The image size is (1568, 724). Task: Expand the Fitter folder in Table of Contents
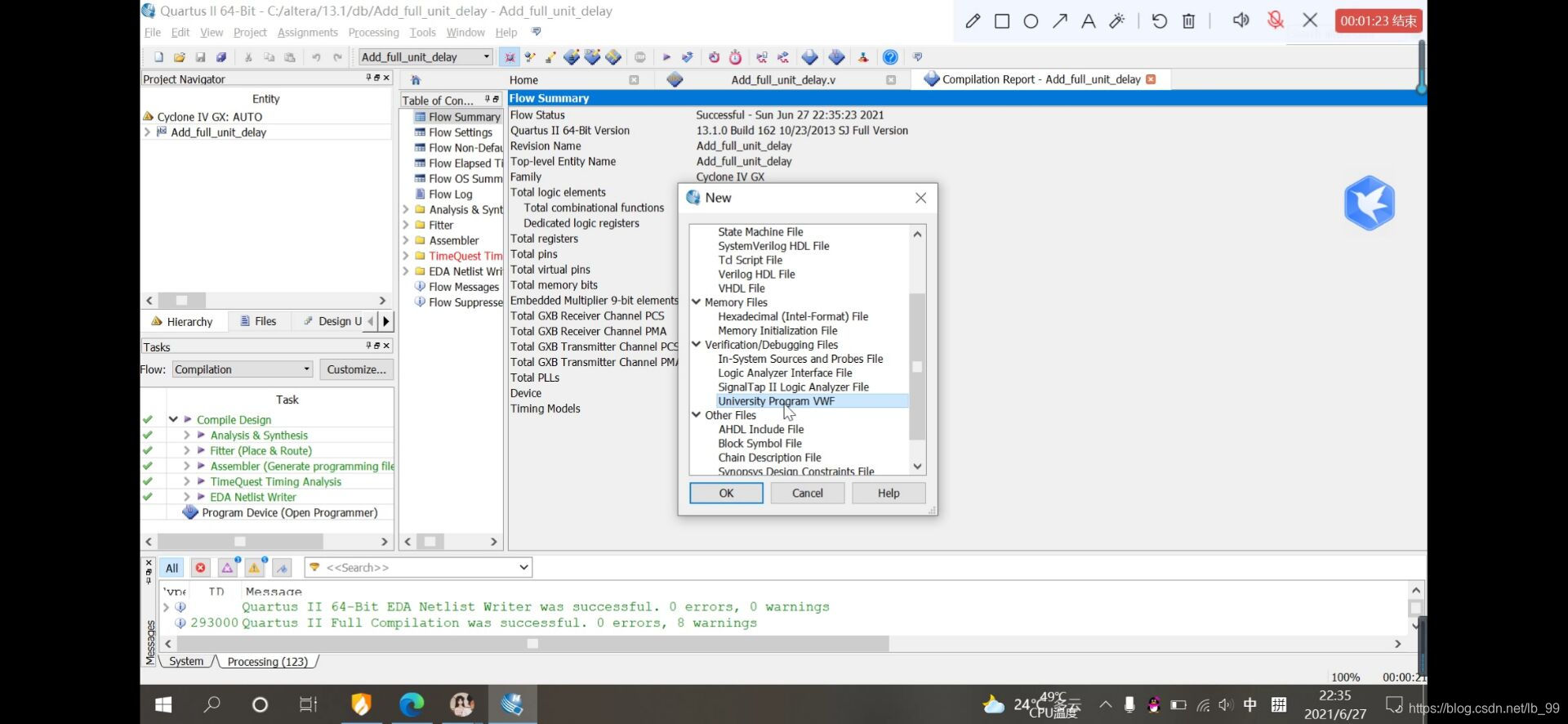coord(406,226)
